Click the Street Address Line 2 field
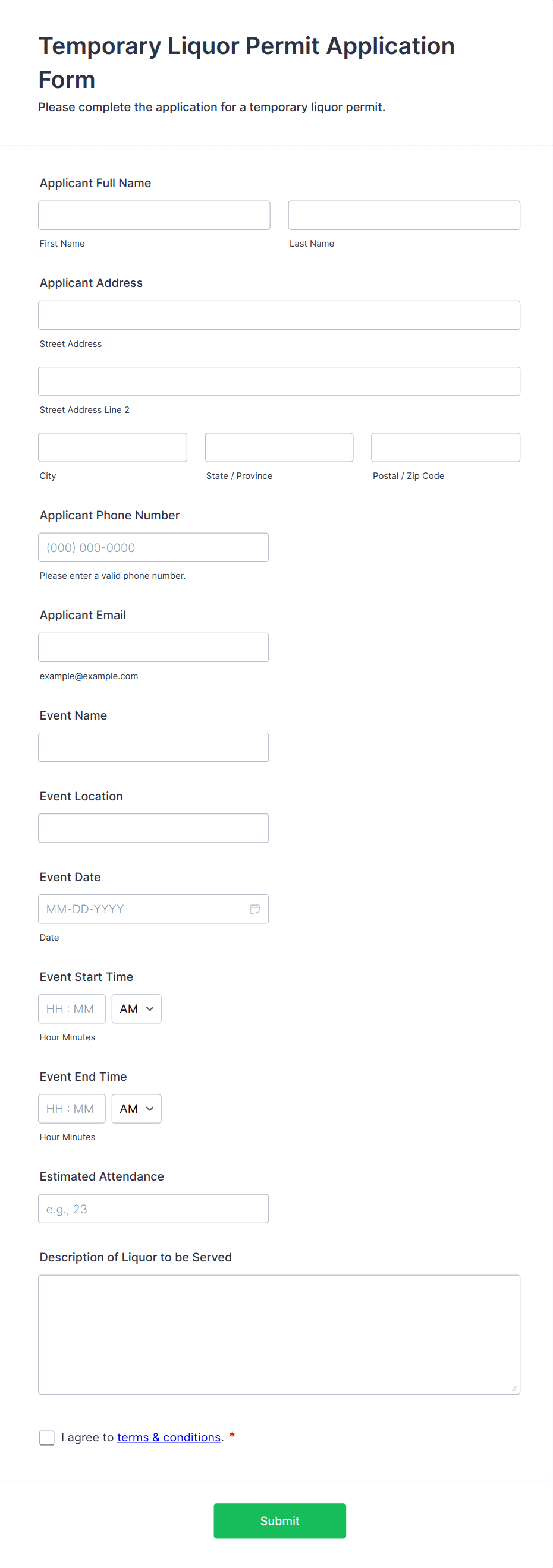 pyautogui.click(x=279, y=381)
